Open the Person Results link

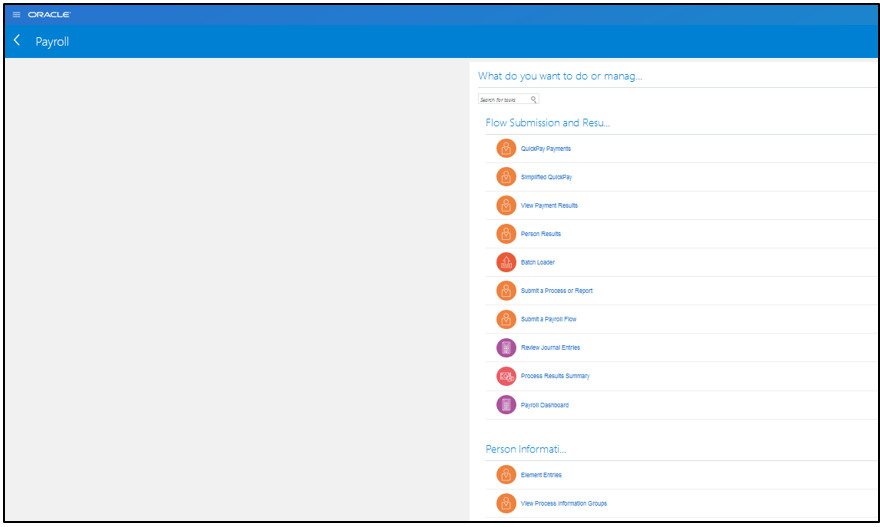click(540, 234)
